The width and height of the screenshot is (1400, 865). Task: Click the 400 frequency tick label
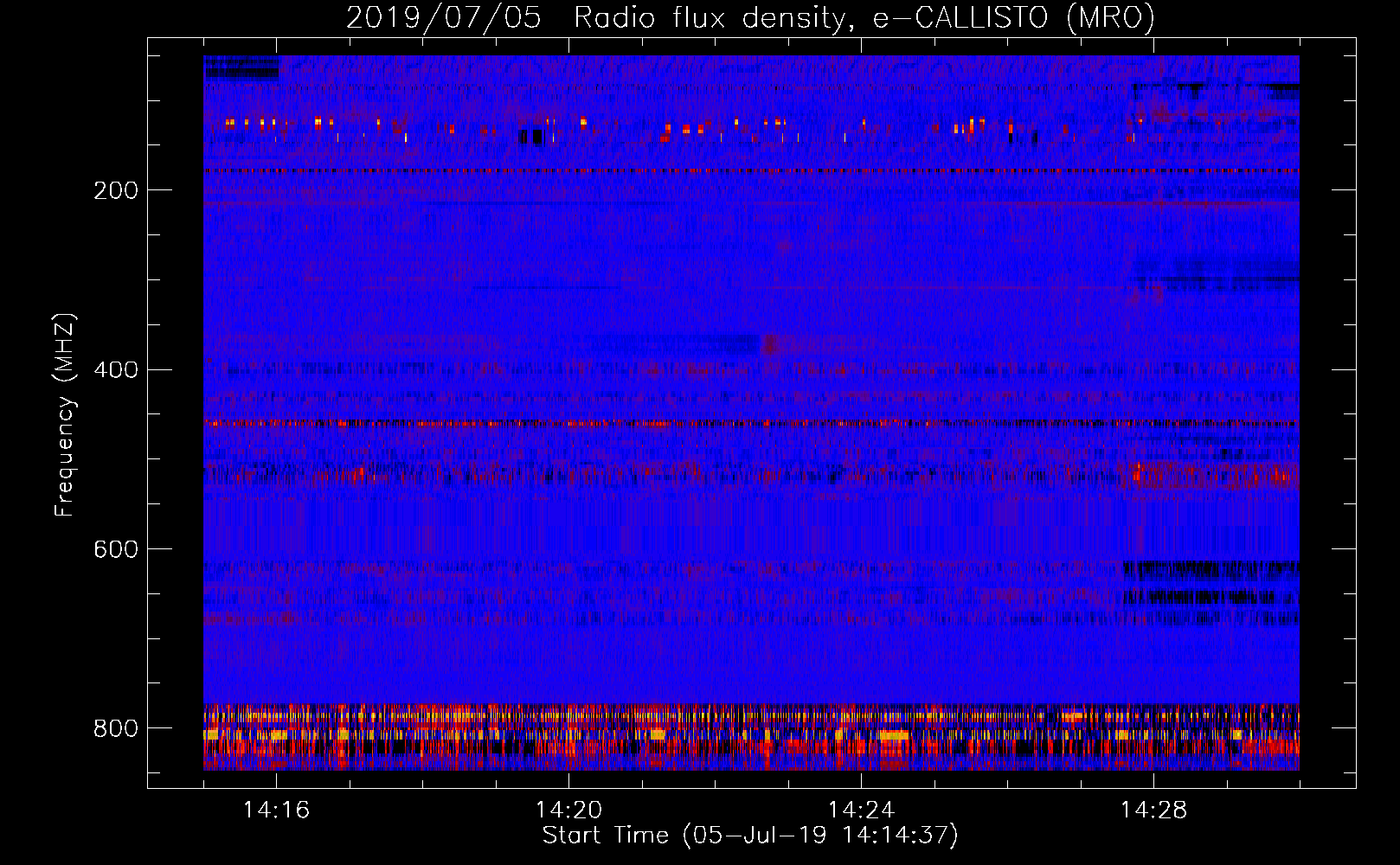coord(116,370)
